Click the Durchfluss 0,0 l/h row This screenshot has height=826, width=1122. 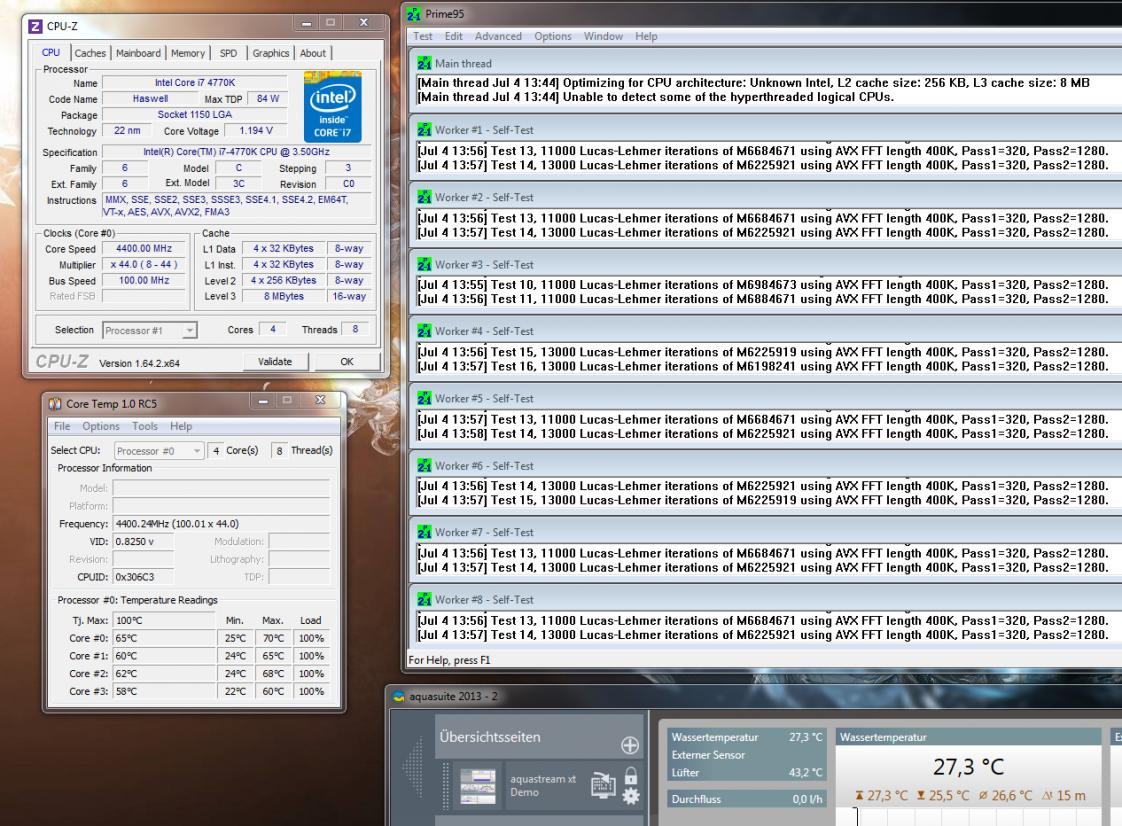tap(747, 799)
